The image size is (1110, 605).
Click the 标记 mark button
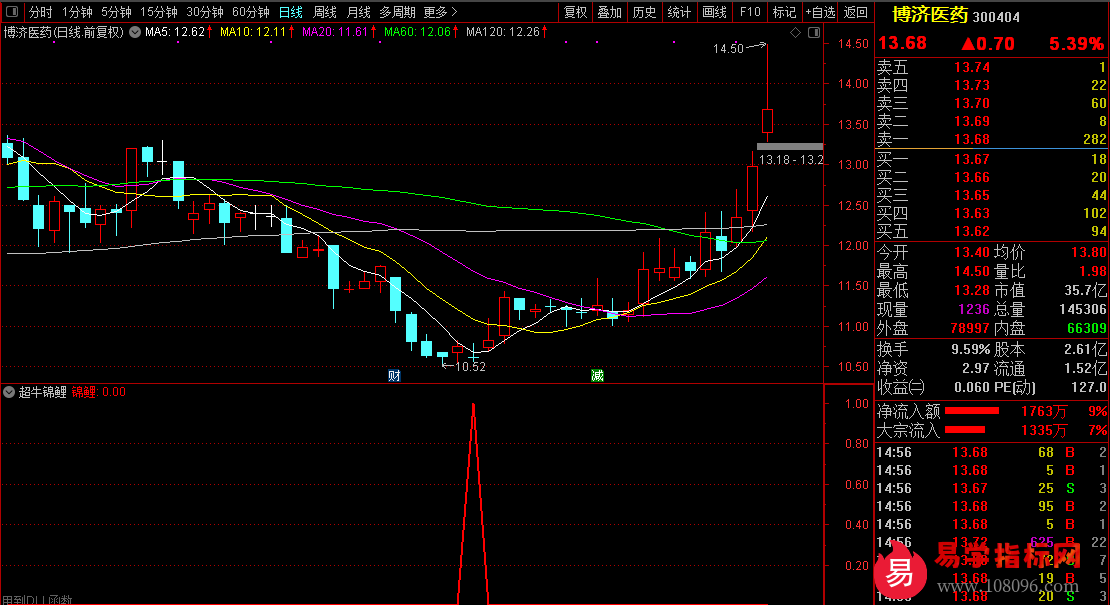click(x=784, y=12)
